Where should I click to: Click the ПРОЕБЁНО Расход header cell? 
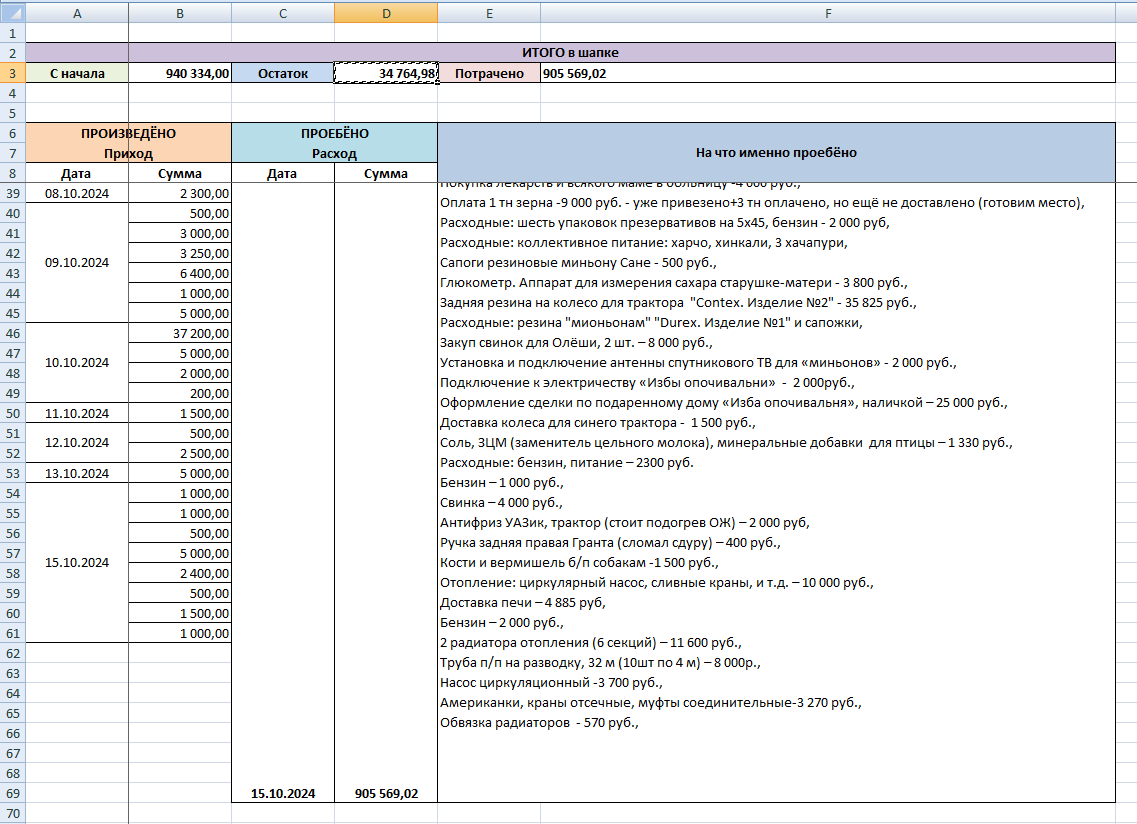point(334,143)
